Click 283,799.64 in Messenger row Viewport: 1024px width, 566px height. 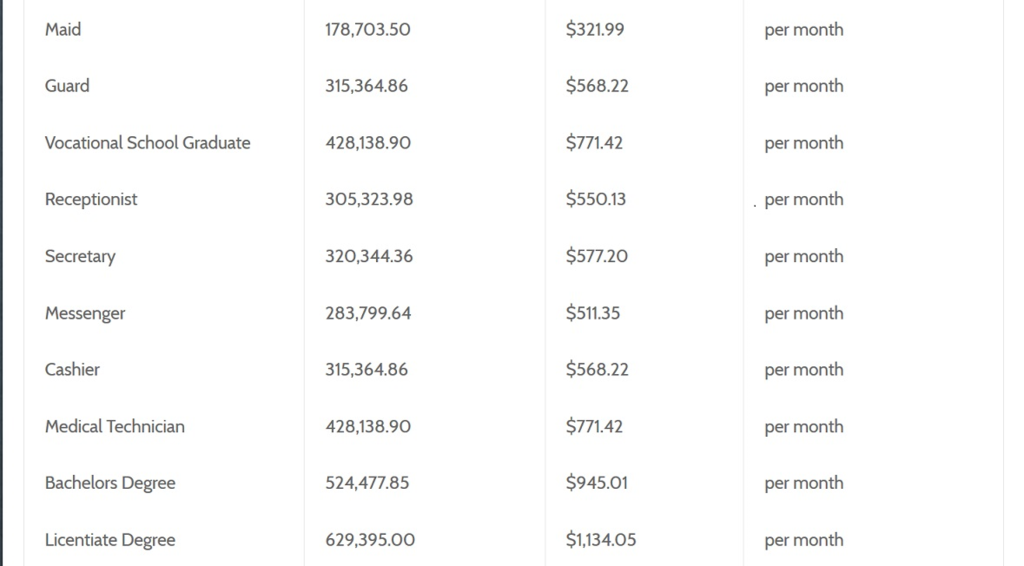click(x=368, y=313)
